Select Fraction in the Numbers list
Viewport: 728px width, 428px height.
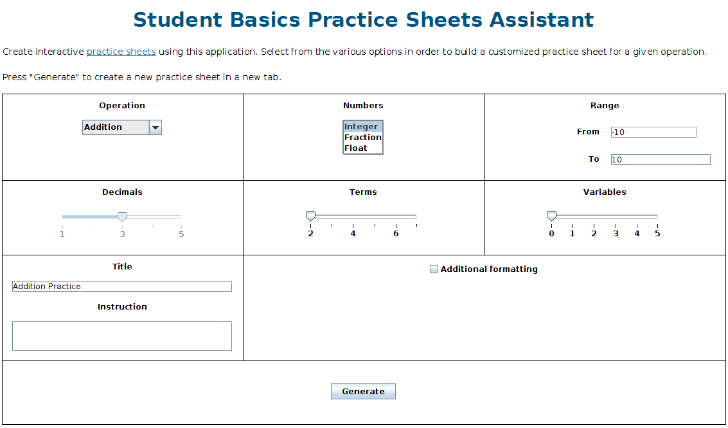tap(362, 137)
